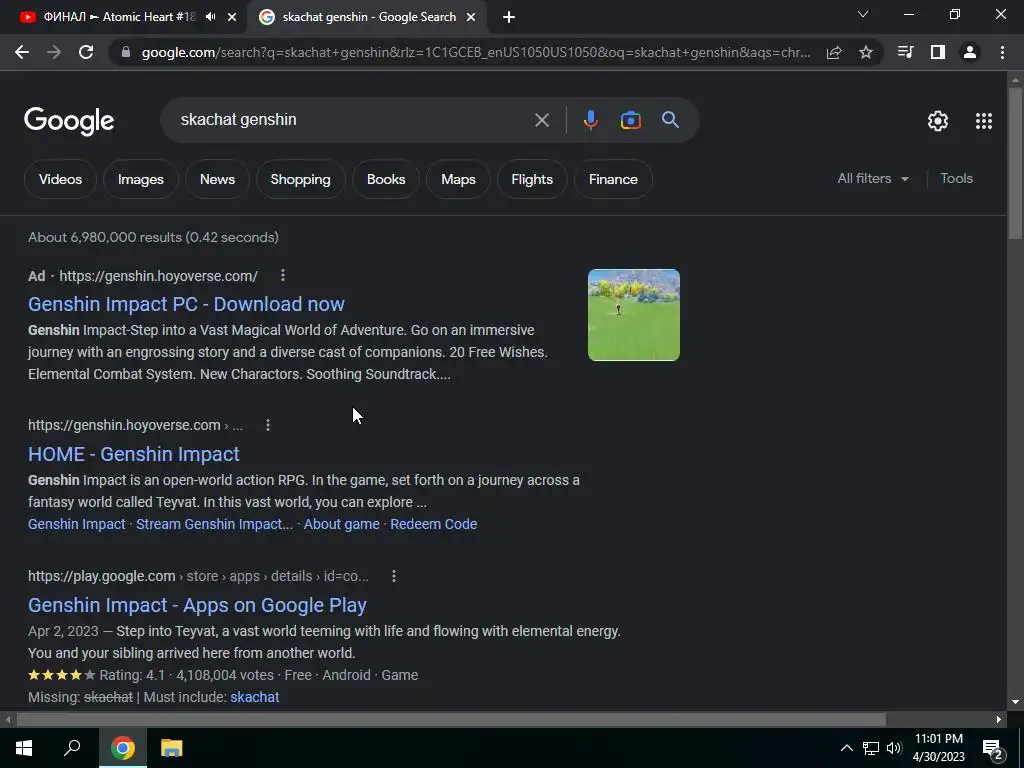Open Genshin Impact PC - Download now ad

[x=186, y=304]
